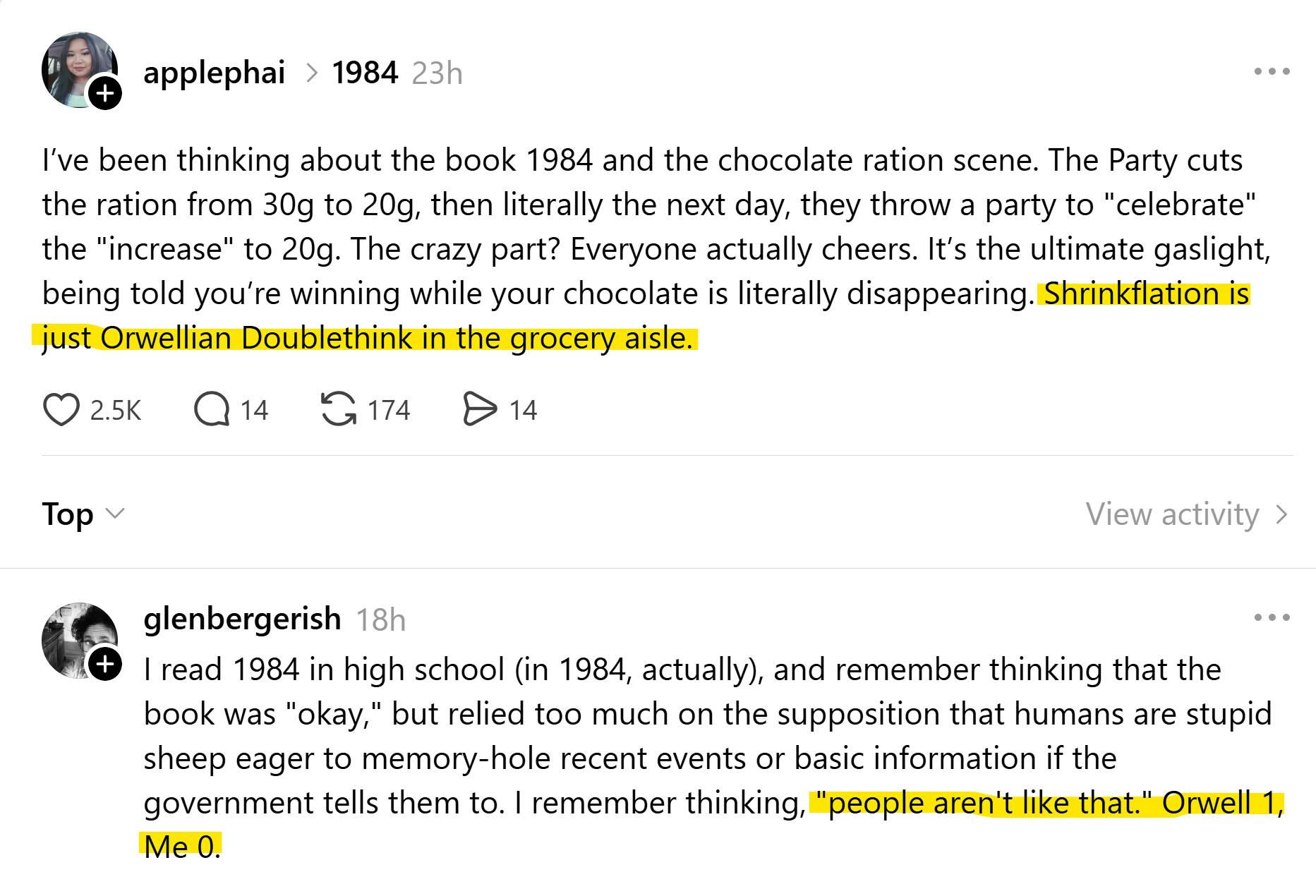Viewport: 1316px width, 896px height.
Task: Repost applephai's post using the repost icon
Action: pos(339,410)
